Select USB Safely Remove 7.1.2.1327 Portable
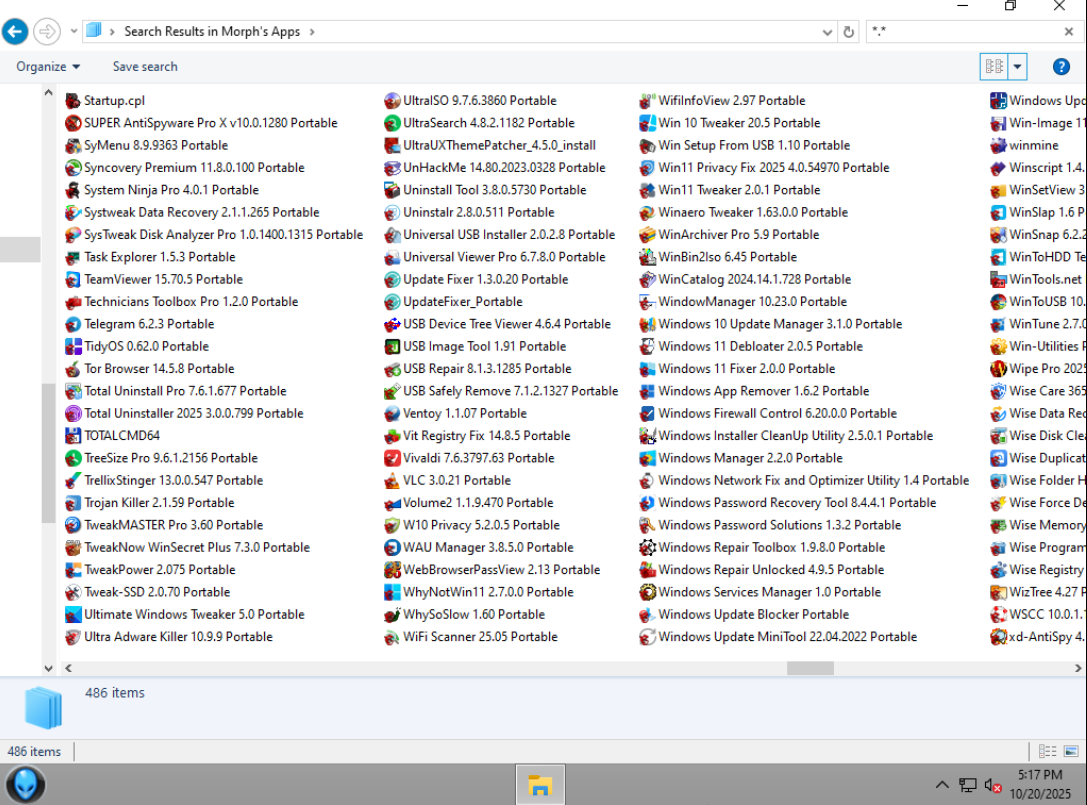Image resolution: width=1087 pixels, height=805 pixels. click(x=501, y=391)
